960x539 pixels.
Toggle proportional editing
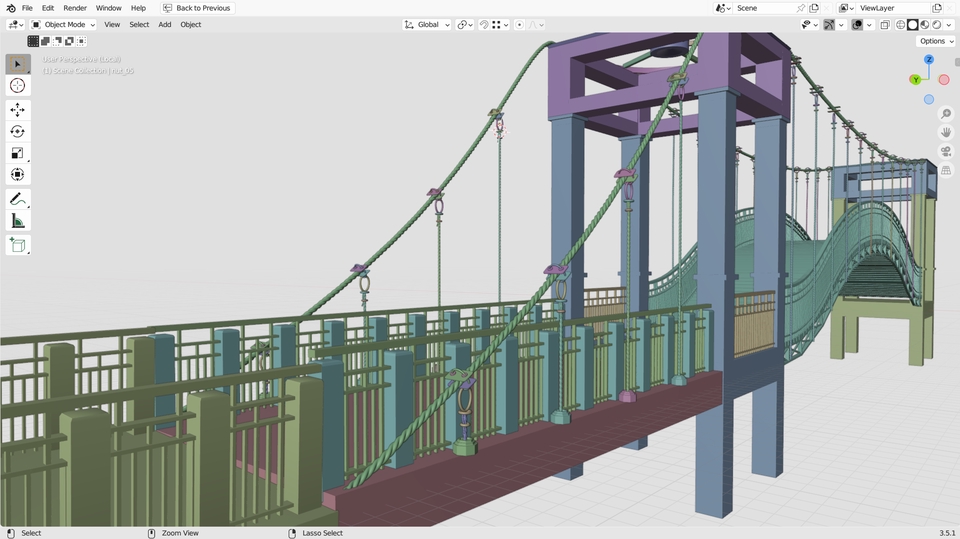click(x=520, y=24)
